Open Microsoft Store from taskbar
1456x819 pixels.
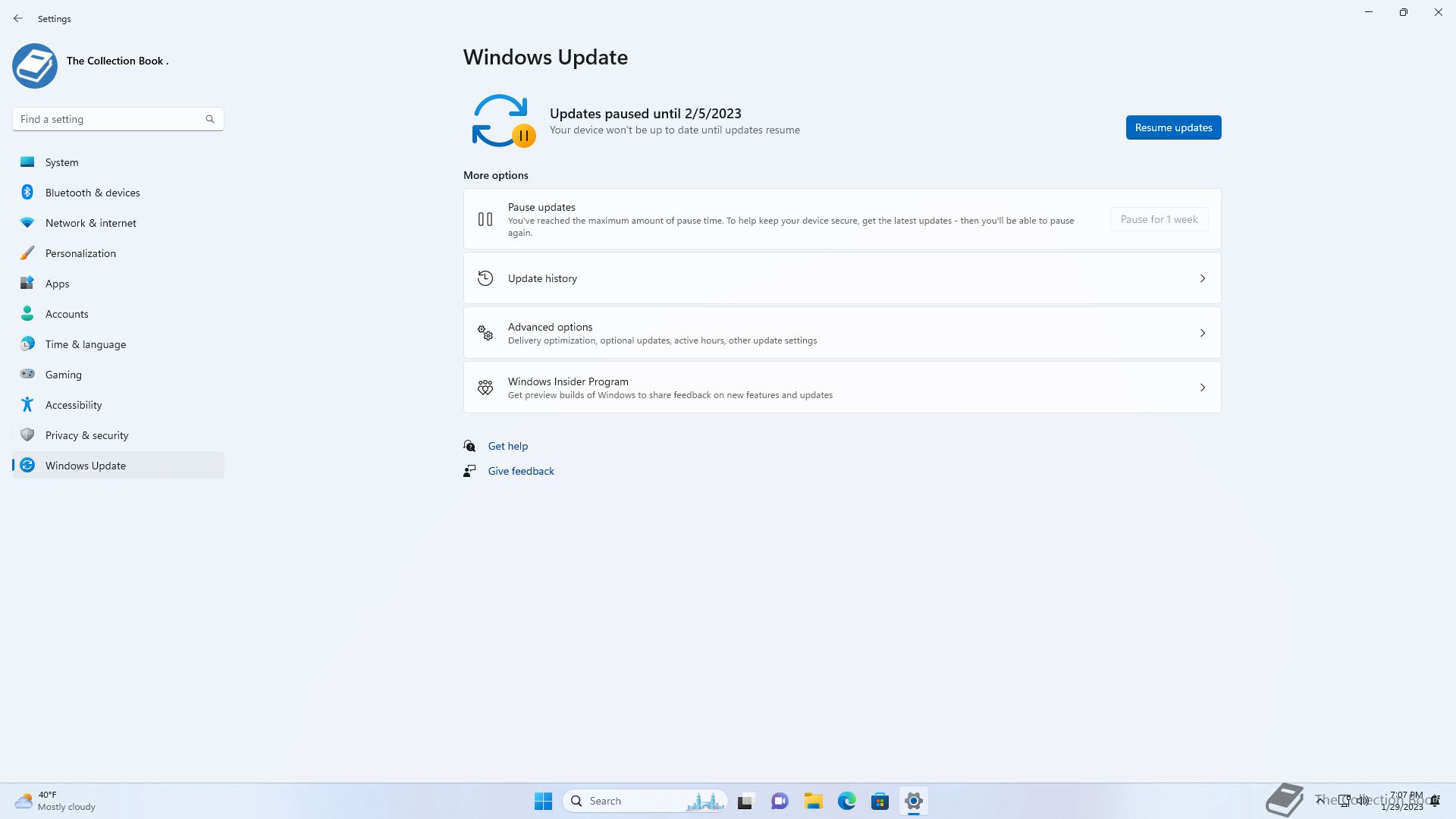point(880,801)
